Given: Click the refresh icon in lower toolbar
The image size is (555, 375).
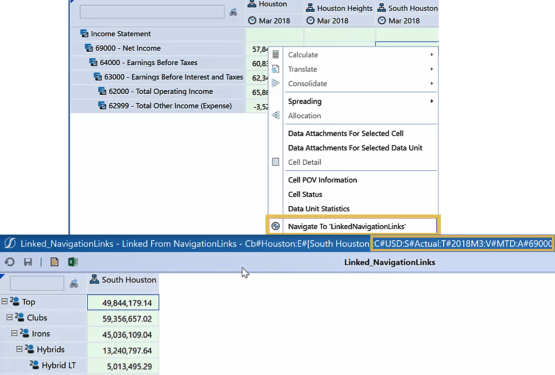Looking at the screenshot, I should pos(10,262).
